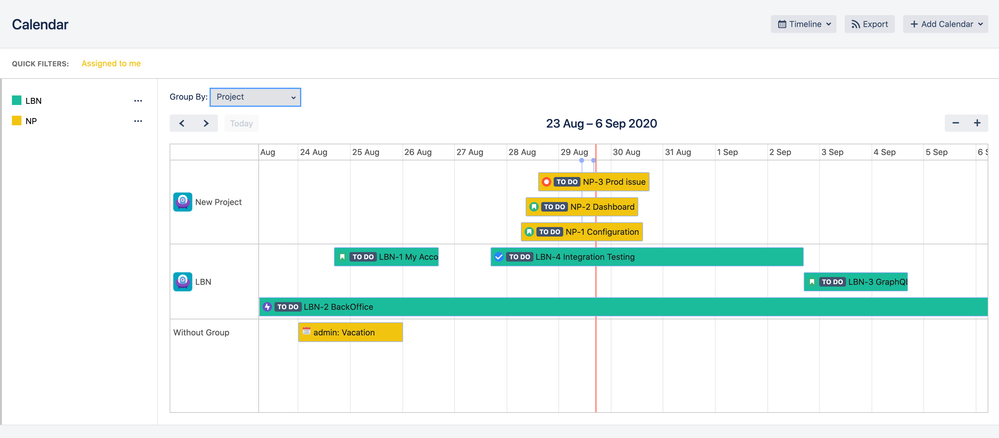This screenshot has width=999, height=438.
Task: Click the 26 Aug date header
Action: click(418, 152)
